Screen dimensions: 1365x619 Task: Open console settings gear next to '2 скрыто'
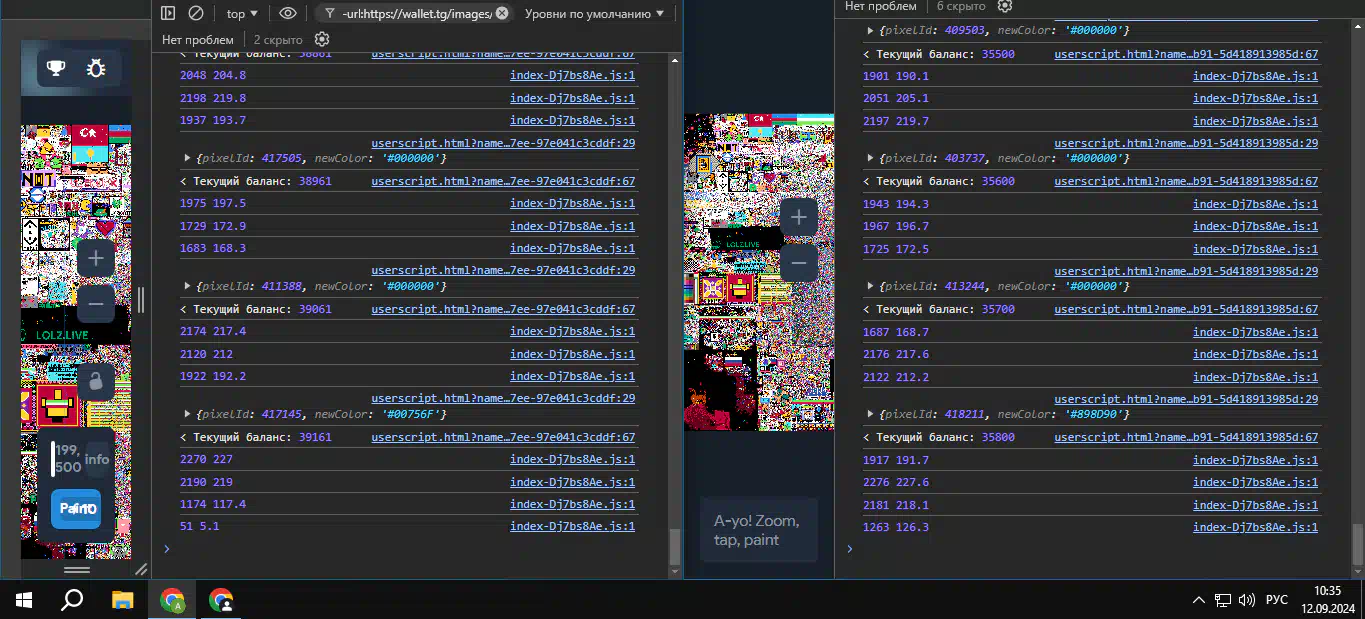click(322, 39)
